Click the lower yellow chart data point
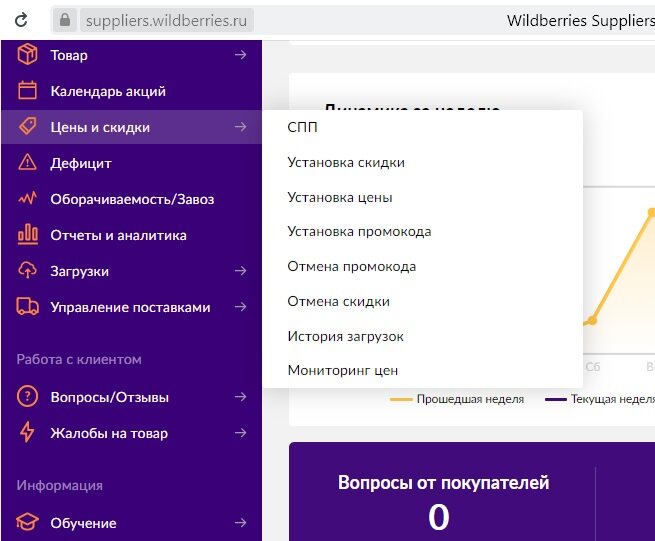The height and width of the screenshot is (541, 655). coord(592,320)
